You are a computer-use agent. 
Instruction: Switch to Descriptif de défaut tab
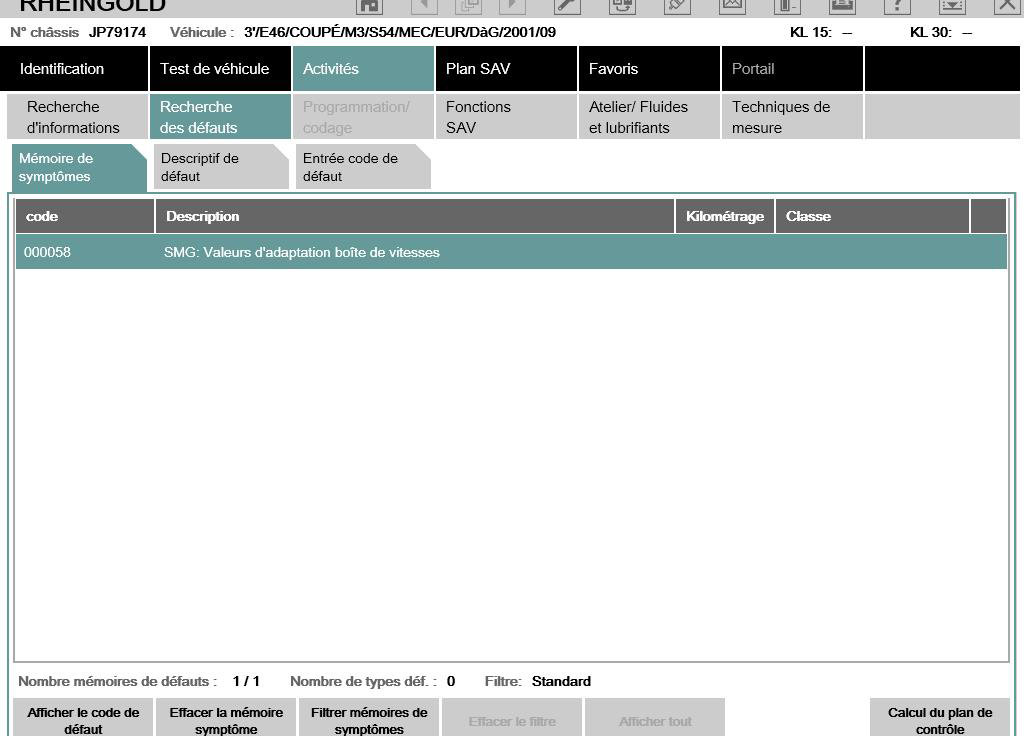[221, 167]
